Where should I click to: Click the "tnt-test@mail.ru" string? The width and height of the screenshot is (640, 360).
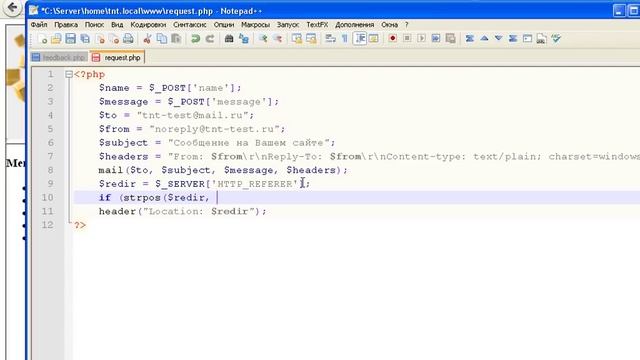(192, 115)
